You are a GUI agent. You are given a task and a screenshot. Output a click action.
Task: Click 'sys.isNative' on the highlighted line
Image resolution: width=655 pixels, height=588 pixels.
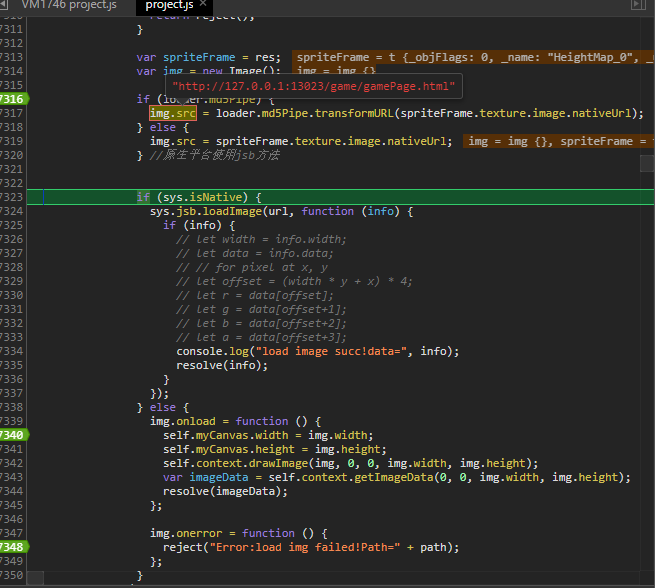pyautogui.click(x=203, y=197)
